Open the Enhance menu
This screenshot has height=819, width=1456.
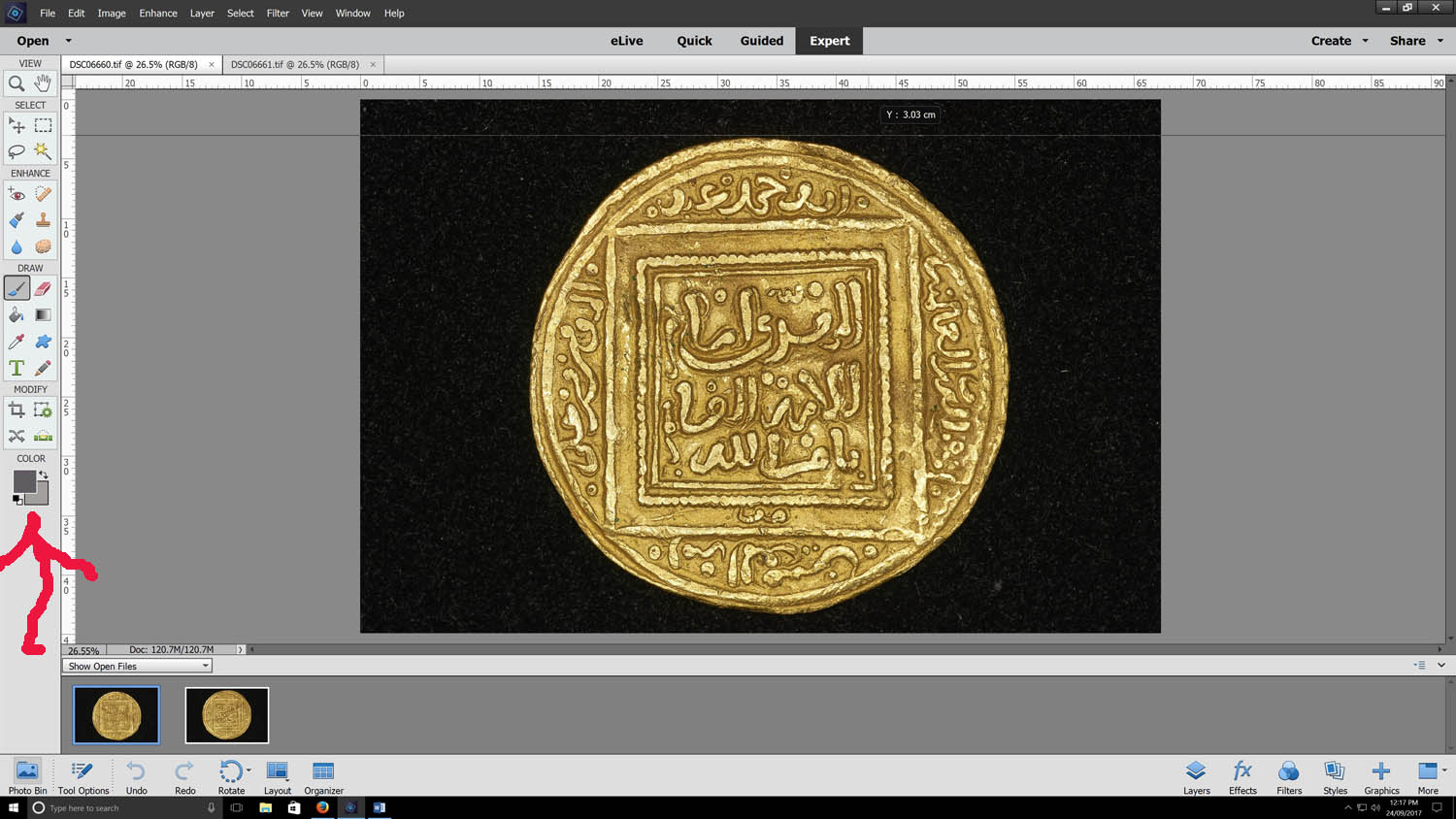[158, 13]
